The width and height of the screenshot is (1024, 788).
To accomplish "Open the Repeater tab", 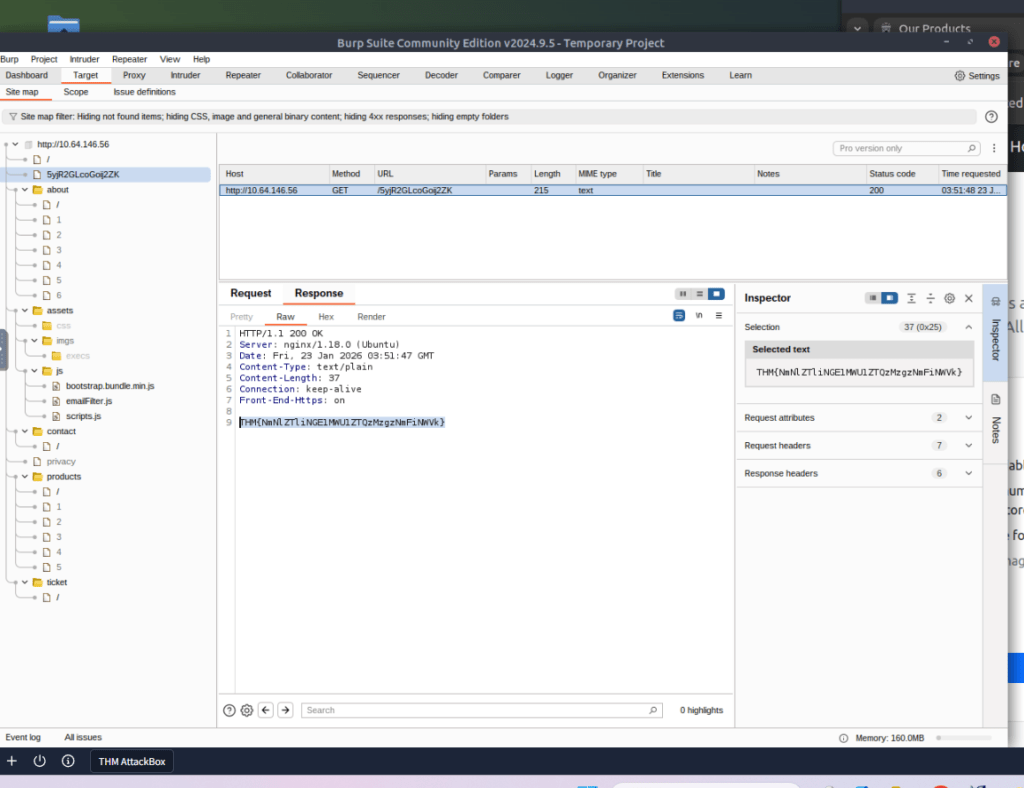I will (243, 76).
